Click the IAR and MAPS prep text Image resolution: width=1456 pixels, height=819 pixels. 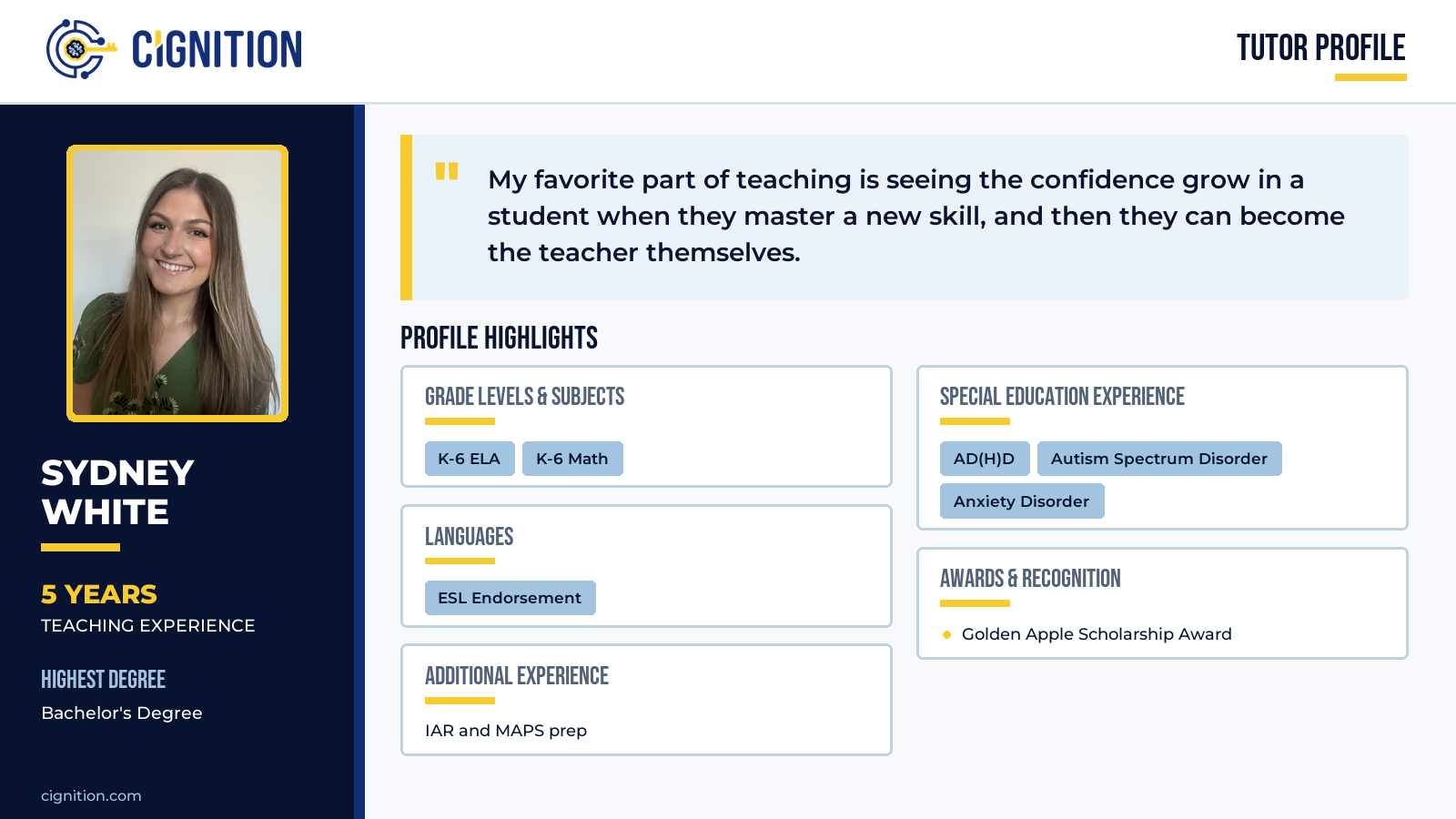coord(506,731)
